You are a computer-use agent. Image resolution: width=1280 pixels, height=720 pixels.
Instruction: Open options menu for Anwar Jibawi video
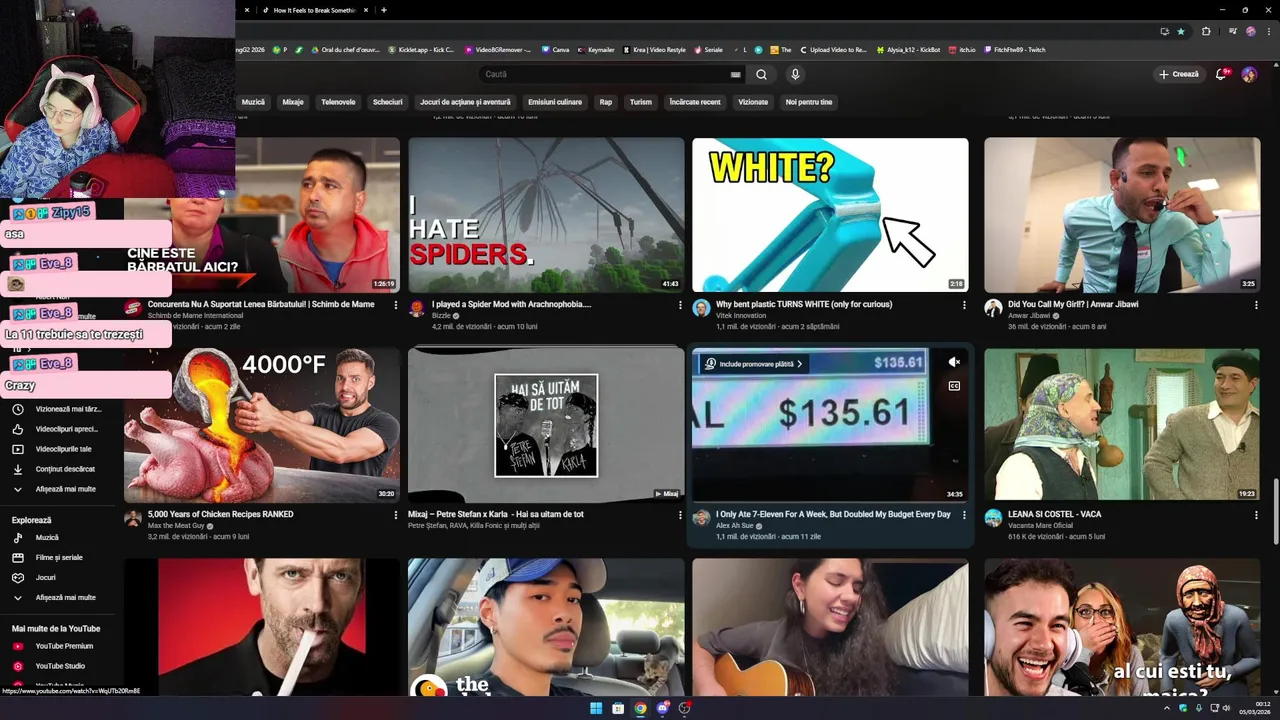(x=1256, y=305)
